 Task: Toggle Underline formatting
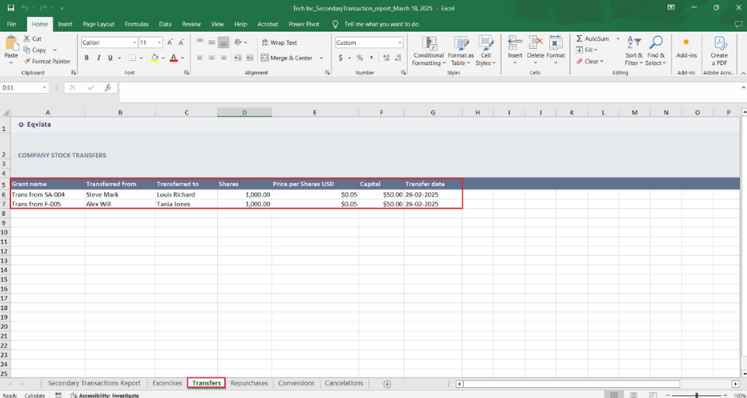pyautogui.click(x=110, y=58)
